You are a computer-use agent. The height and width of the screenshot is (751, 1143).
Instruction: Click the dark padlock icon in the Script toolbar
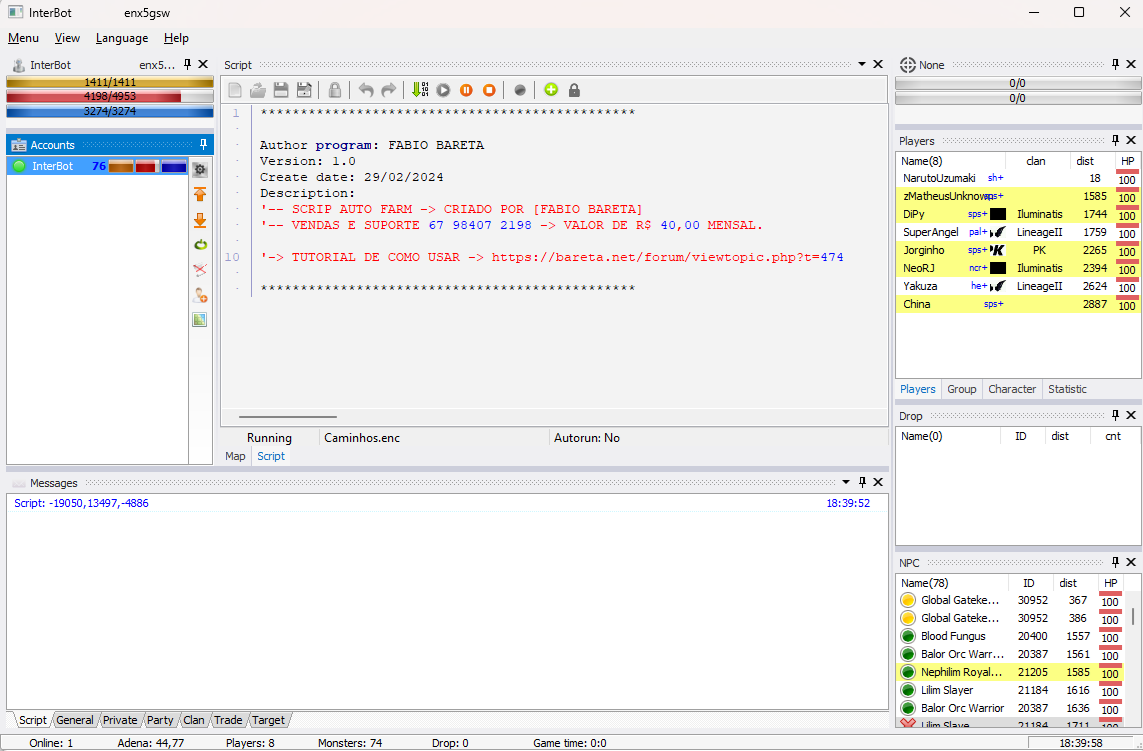coord(574,90)
